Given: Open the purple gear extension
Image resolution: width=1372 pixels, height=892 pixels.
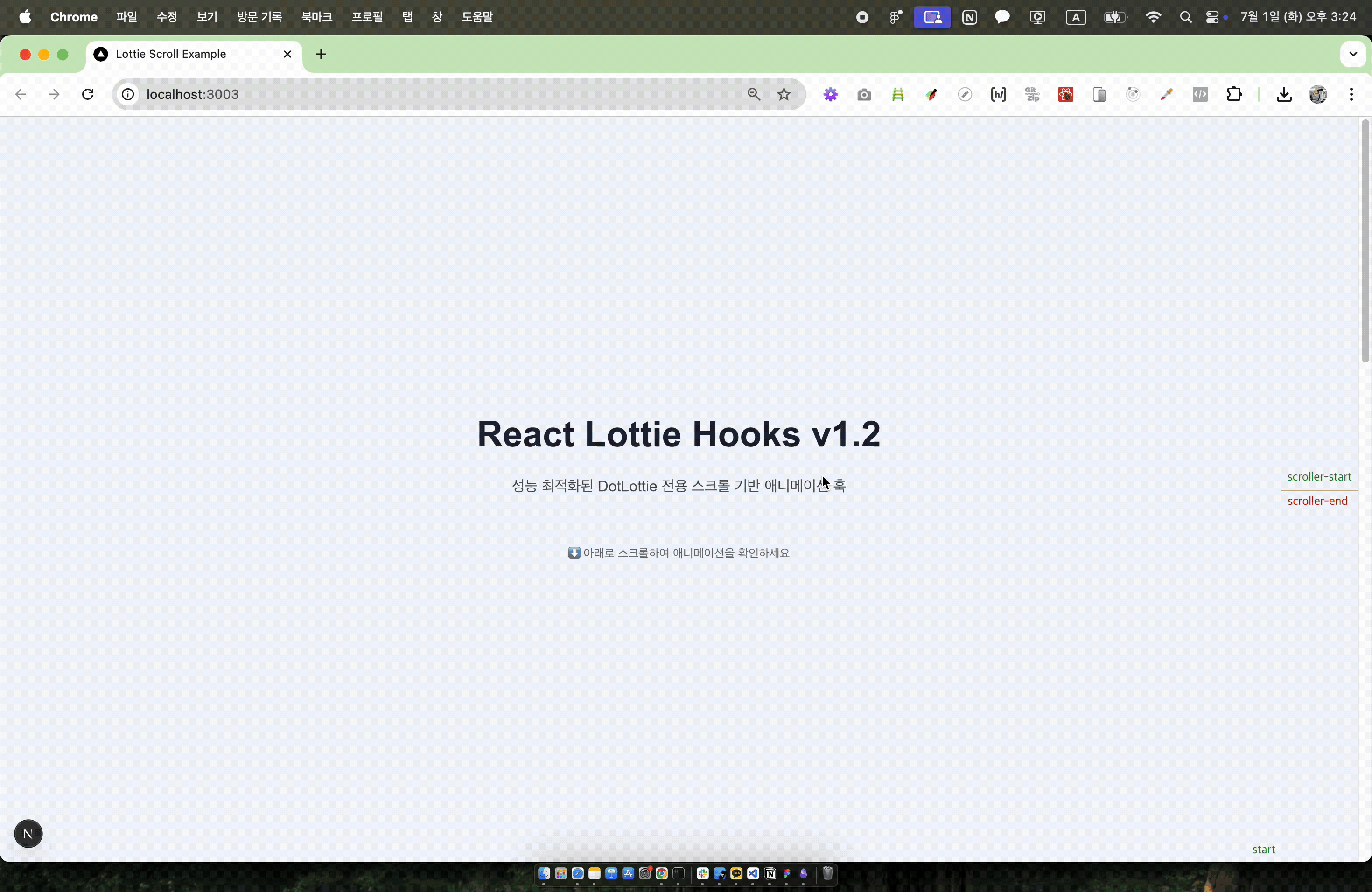Looking at the screenshot, I should pyautogui.click(x=830, y=95).
